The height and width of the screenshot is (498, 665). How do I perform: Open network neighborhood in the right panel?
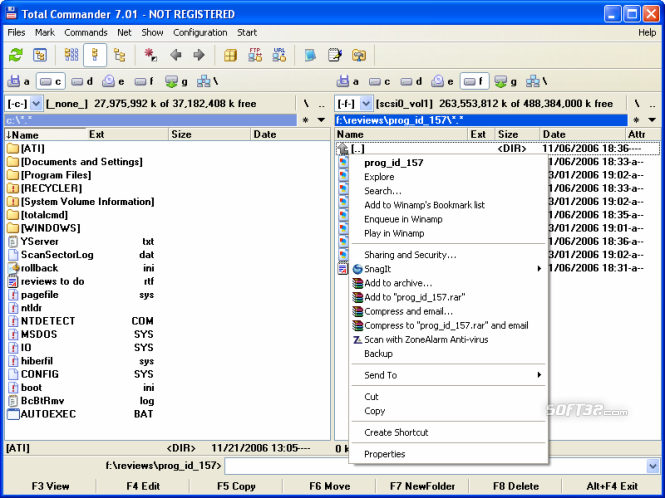click(537, 81)
